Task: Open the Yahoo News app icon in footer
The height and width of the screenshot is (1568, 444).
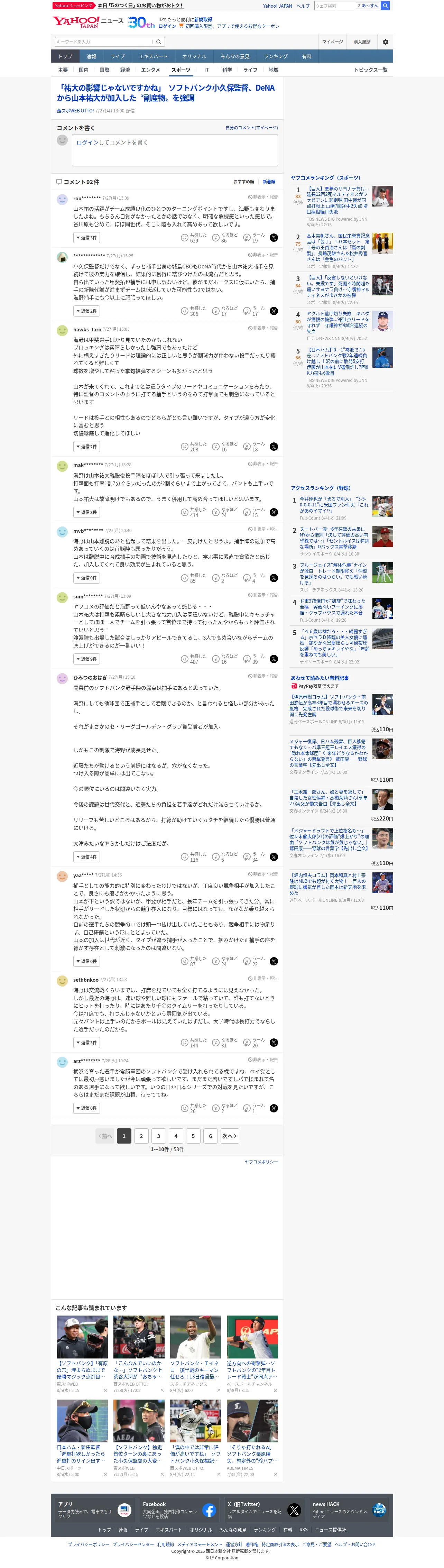Action: coord(124,1511)
